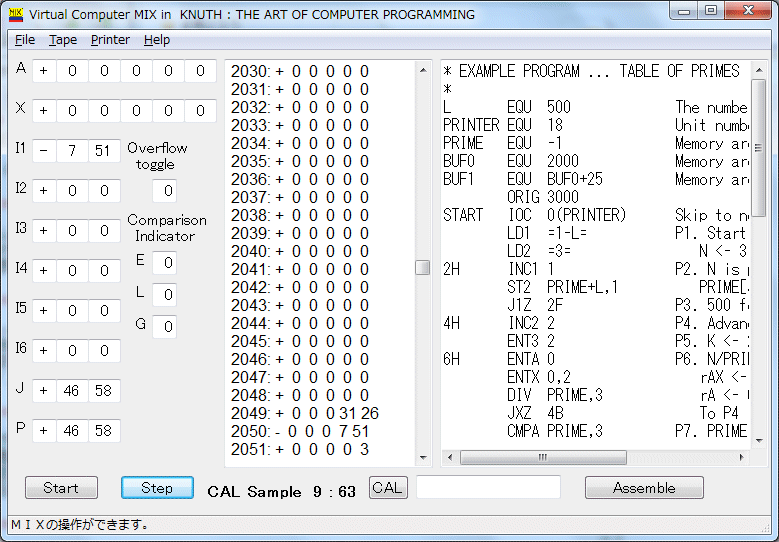
Task: Click the P register field showing 58
Action: pos(104,430)
